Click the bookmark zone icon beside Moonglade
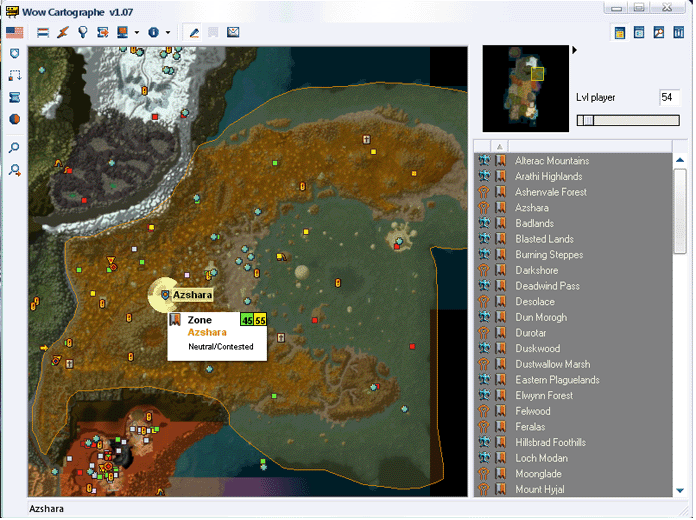 [x=501, y=473]
